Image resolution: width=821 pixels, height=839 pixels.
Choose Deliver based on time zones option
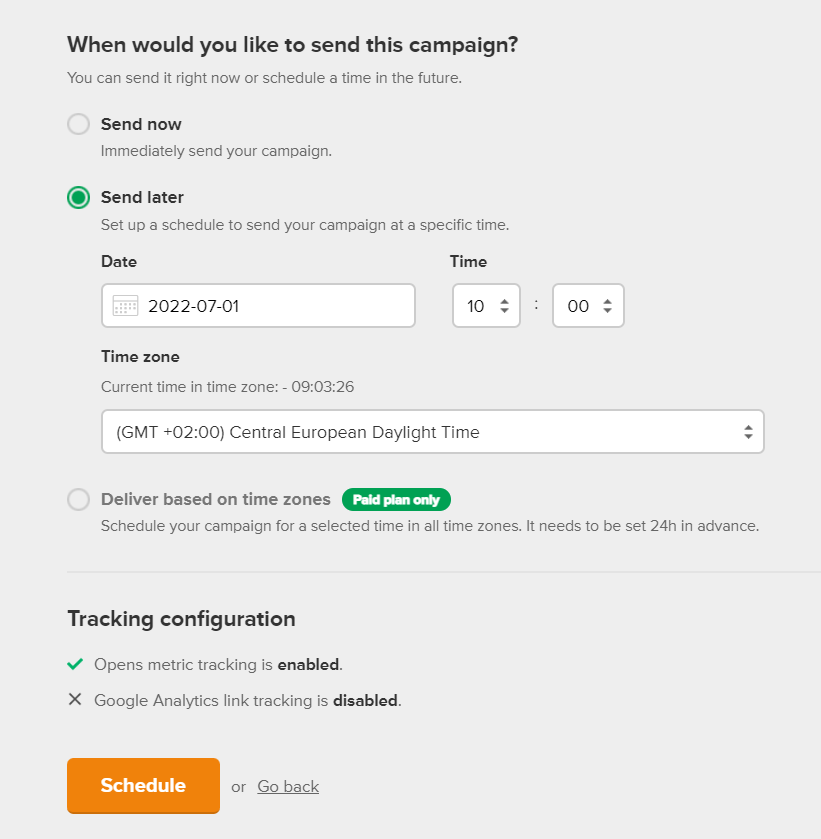click(x=79, y=499)
